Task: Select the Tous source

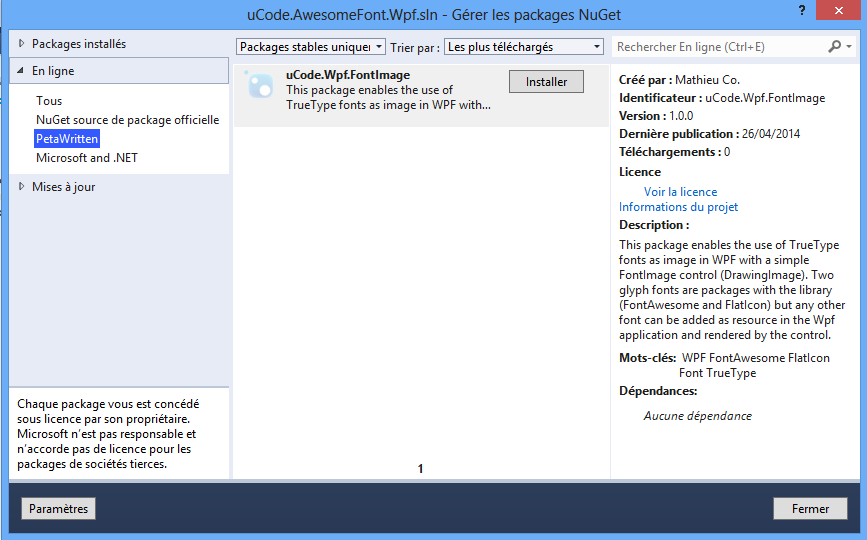Action: tap(49, 101)
